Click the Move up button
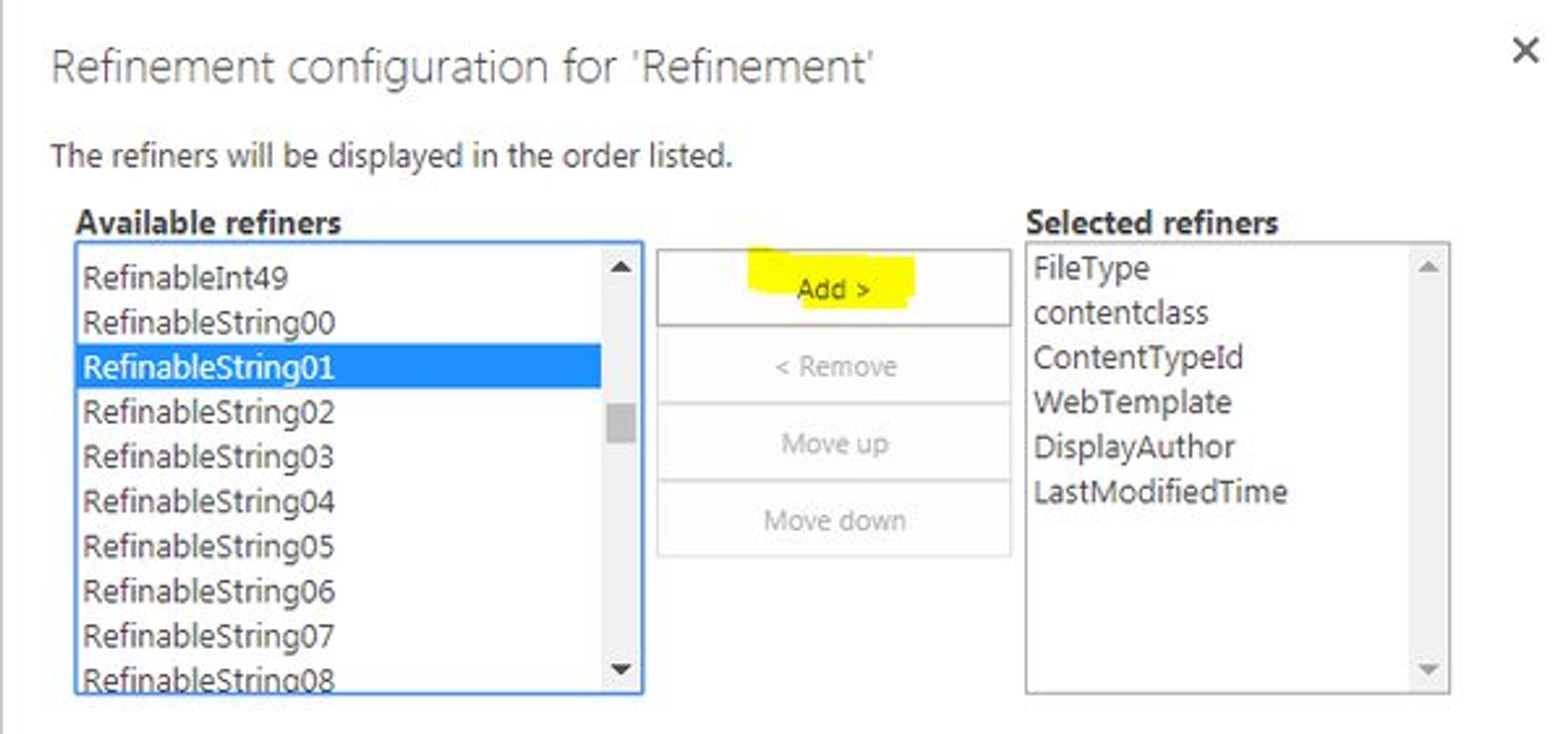 (834, 444)
